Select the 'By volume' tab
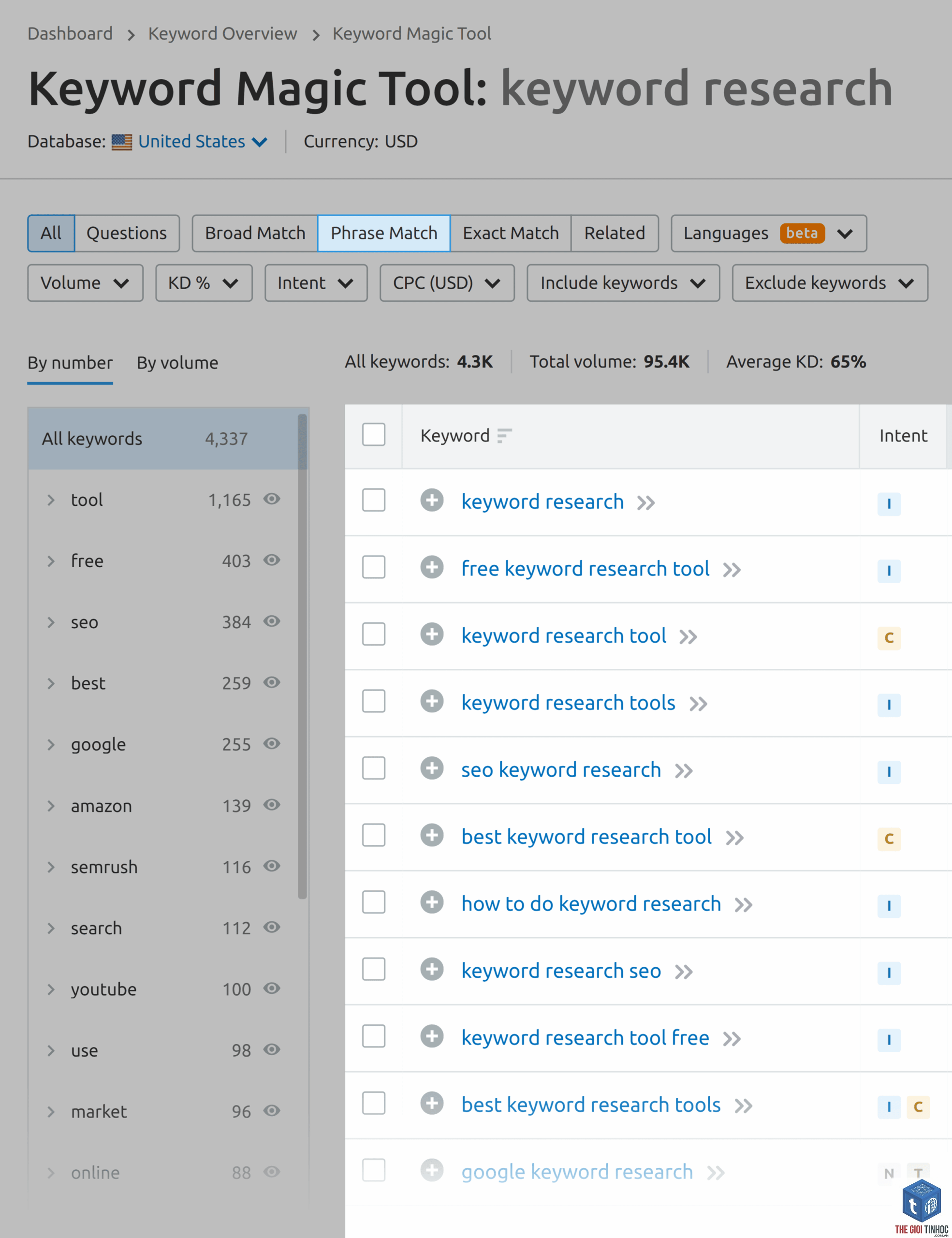This screenshot has height=1238, width=952. [x=177, y=363]
